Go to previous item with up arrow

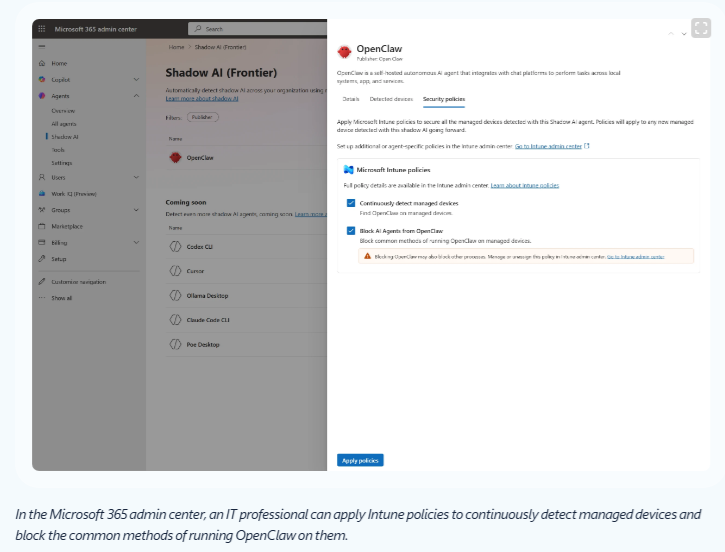click(x=671, y=34)
